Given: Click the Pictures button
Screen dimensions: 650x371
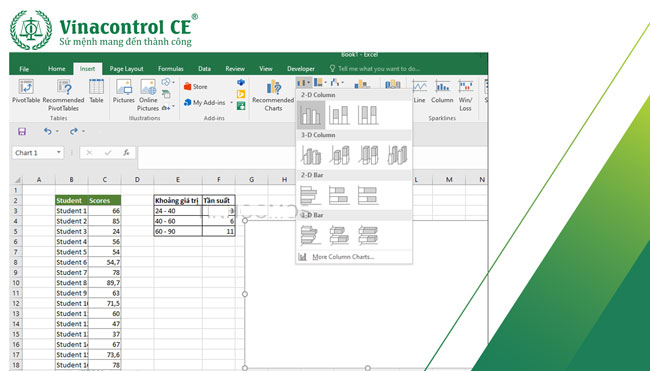Looking at the screenshot, I should 124,91.
